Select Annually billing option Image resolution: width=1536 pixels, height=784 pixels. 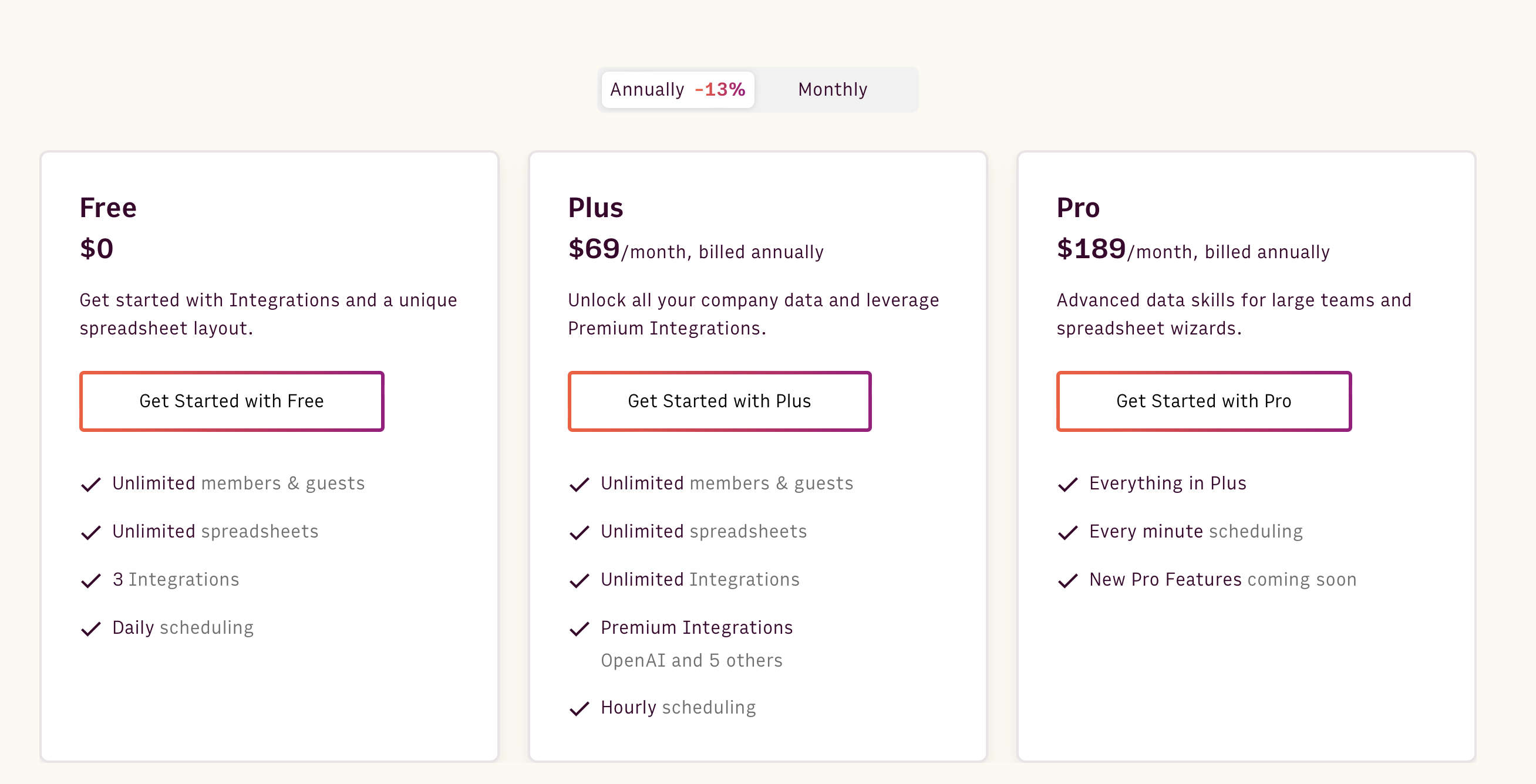[648, 90]
